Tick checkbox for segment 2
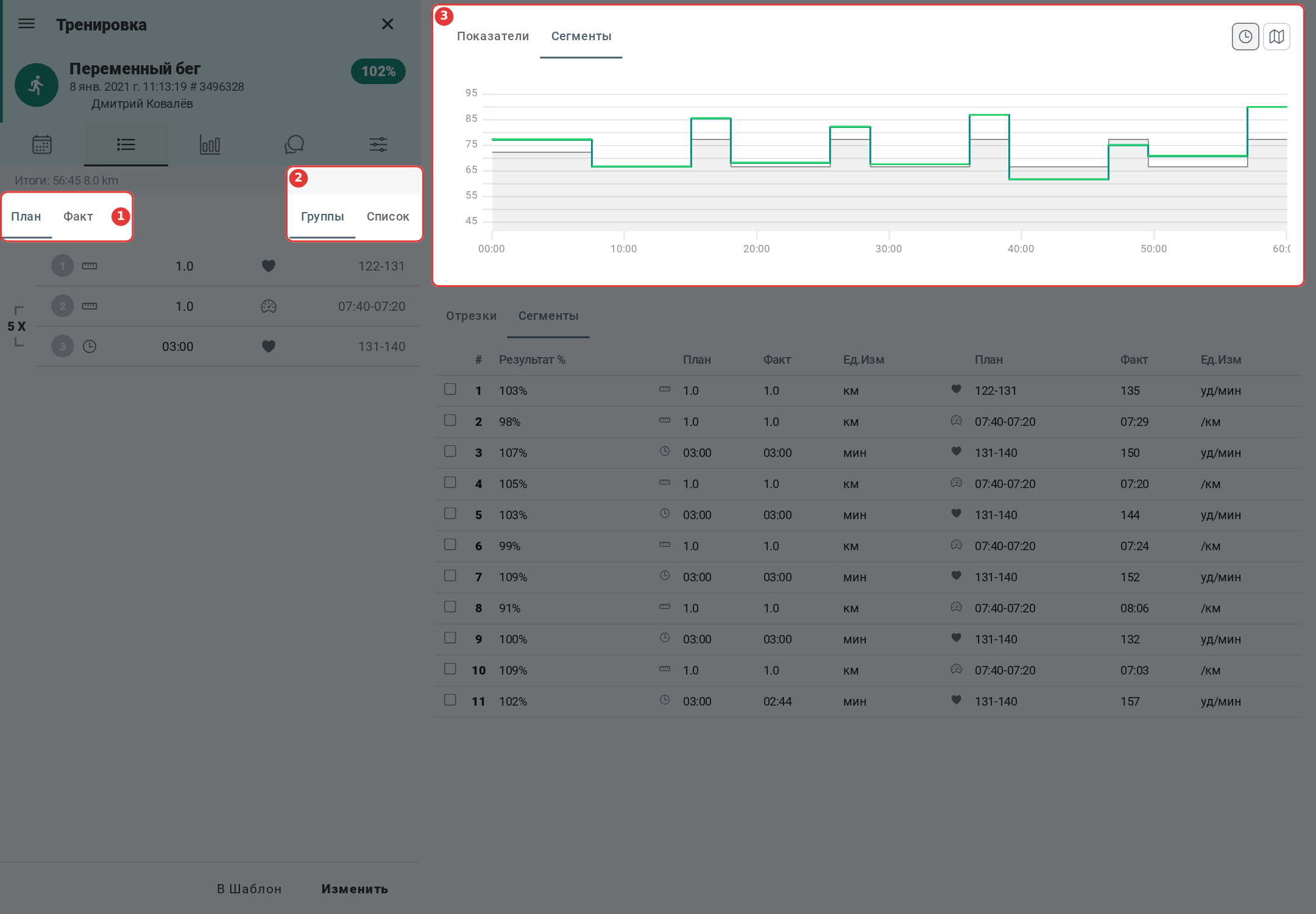This screenshot has height=914, width=1316. click(450, 420)
